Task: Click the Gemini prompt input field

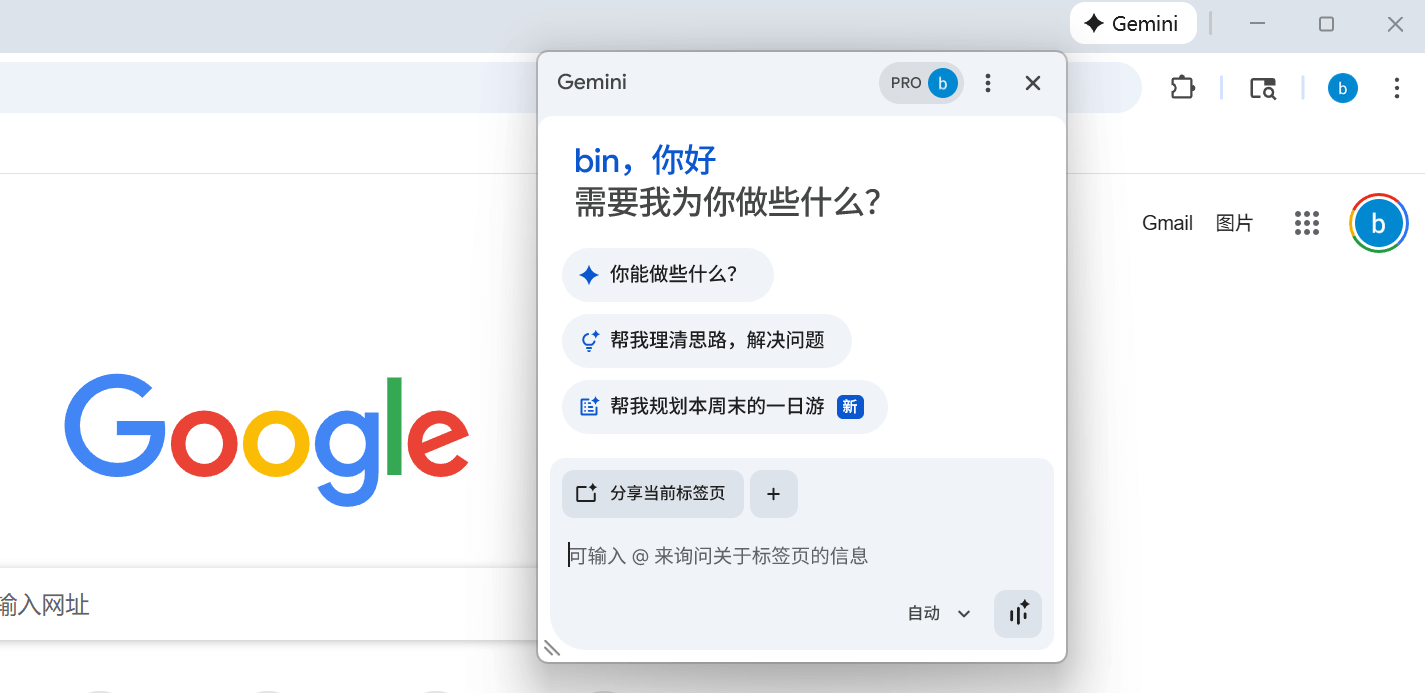Action: (x=800, y=556)
